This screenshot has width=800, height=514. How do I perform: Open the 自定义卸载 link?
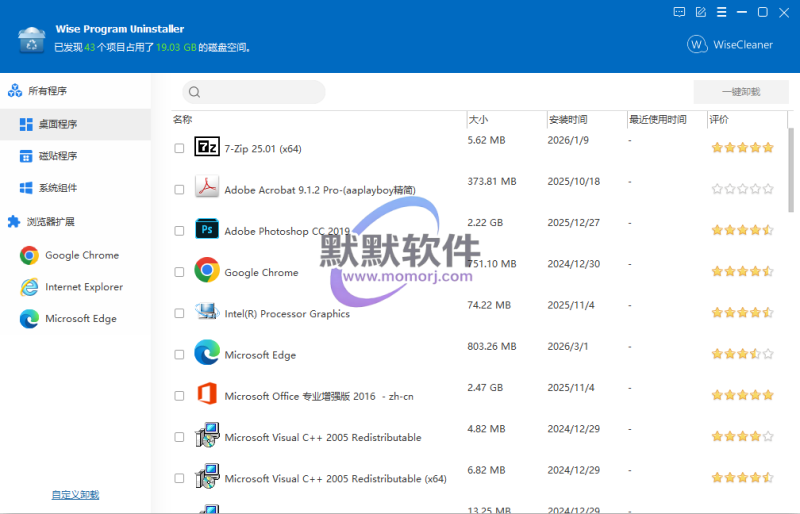click(75, 495)
